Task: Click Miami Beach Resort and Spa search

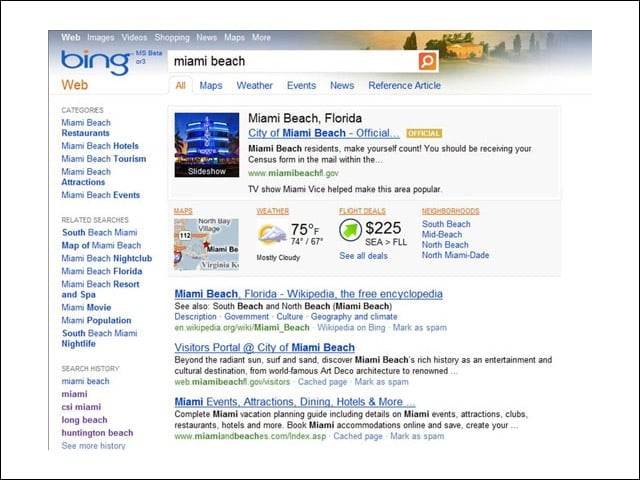Action: tap(100, 289)
